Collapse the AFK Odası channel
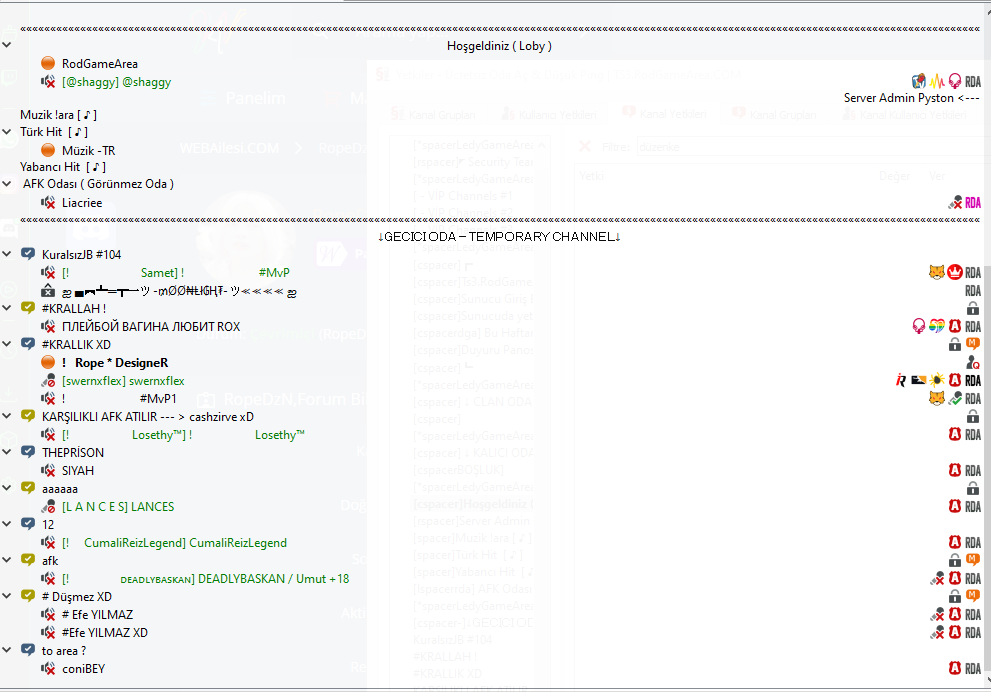The width and height of the screenshot is (991, 692). coord(7,184)
